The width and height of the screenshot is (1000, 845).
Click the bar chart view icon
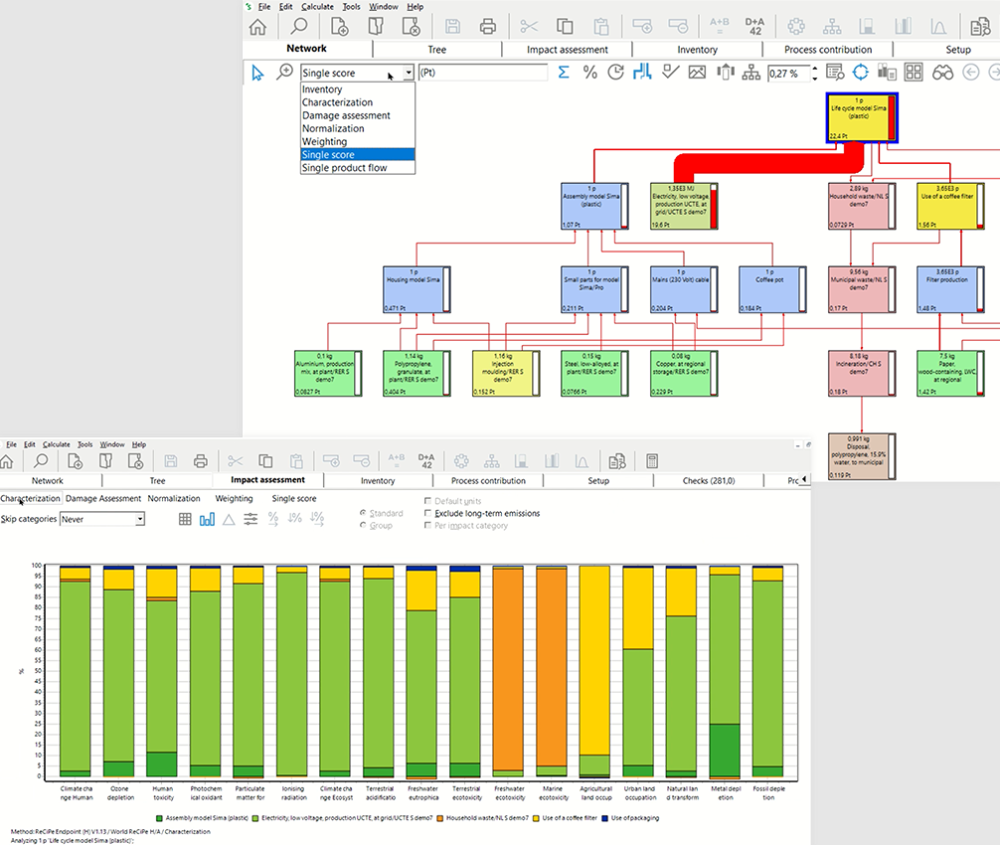tap(207, 519)
